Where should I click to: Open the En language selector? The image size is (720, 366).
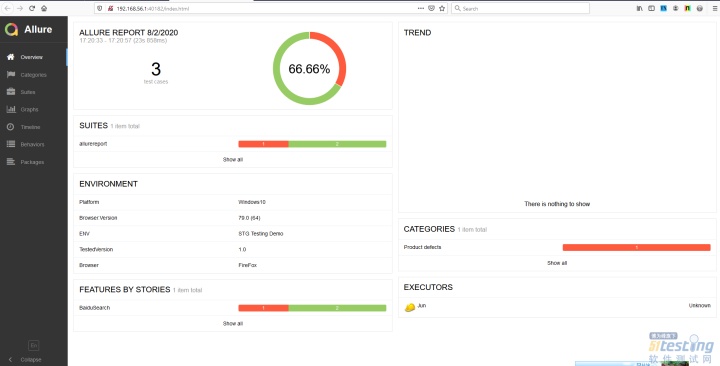click(34, 345)
